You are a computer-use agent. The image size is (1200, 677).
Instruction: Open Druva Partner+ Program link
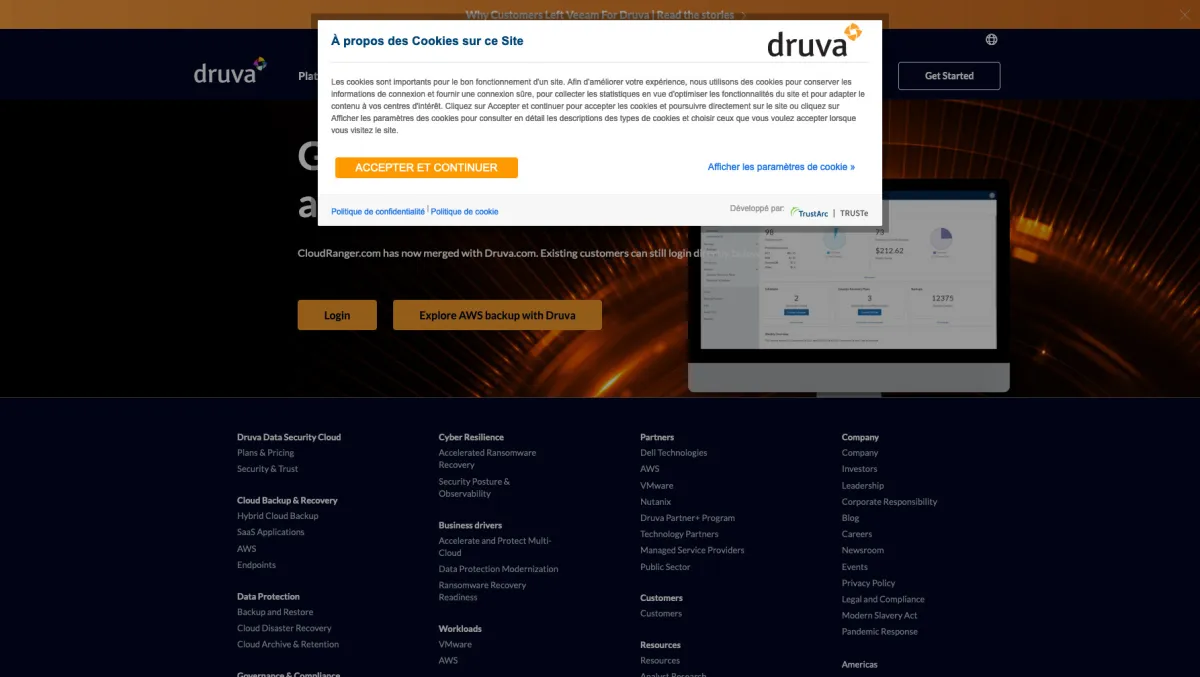[687, 518]
